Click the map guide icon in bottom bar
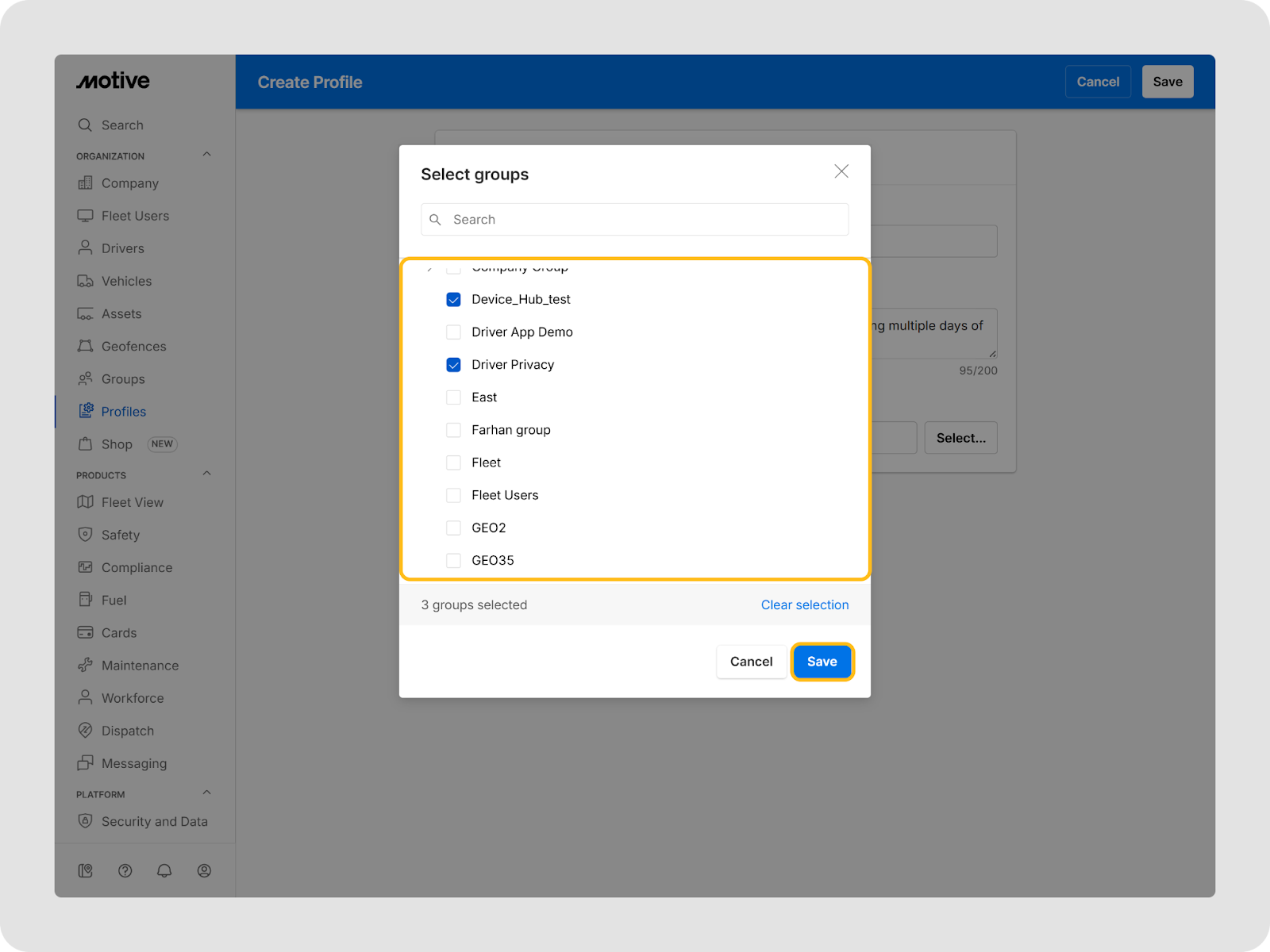This screenshot has width=1270, height=952. [x=86, y=870]
